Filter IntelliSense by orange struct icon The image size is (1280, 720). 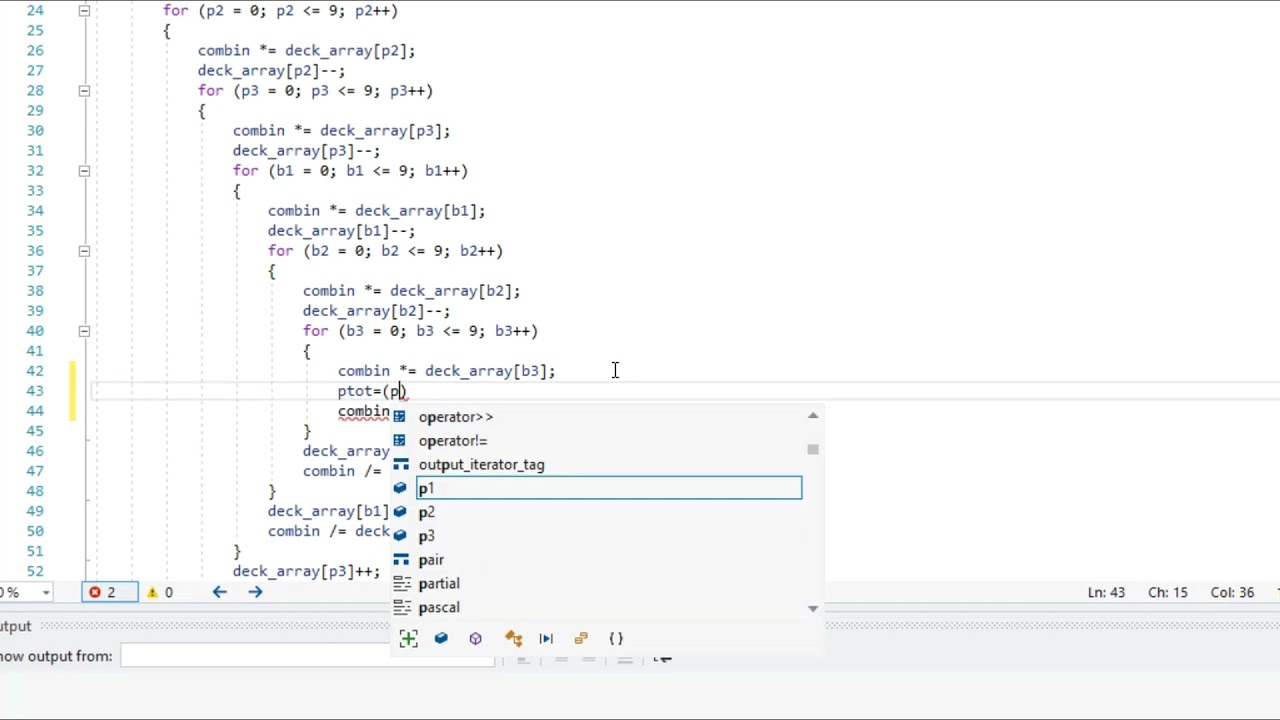581,638
